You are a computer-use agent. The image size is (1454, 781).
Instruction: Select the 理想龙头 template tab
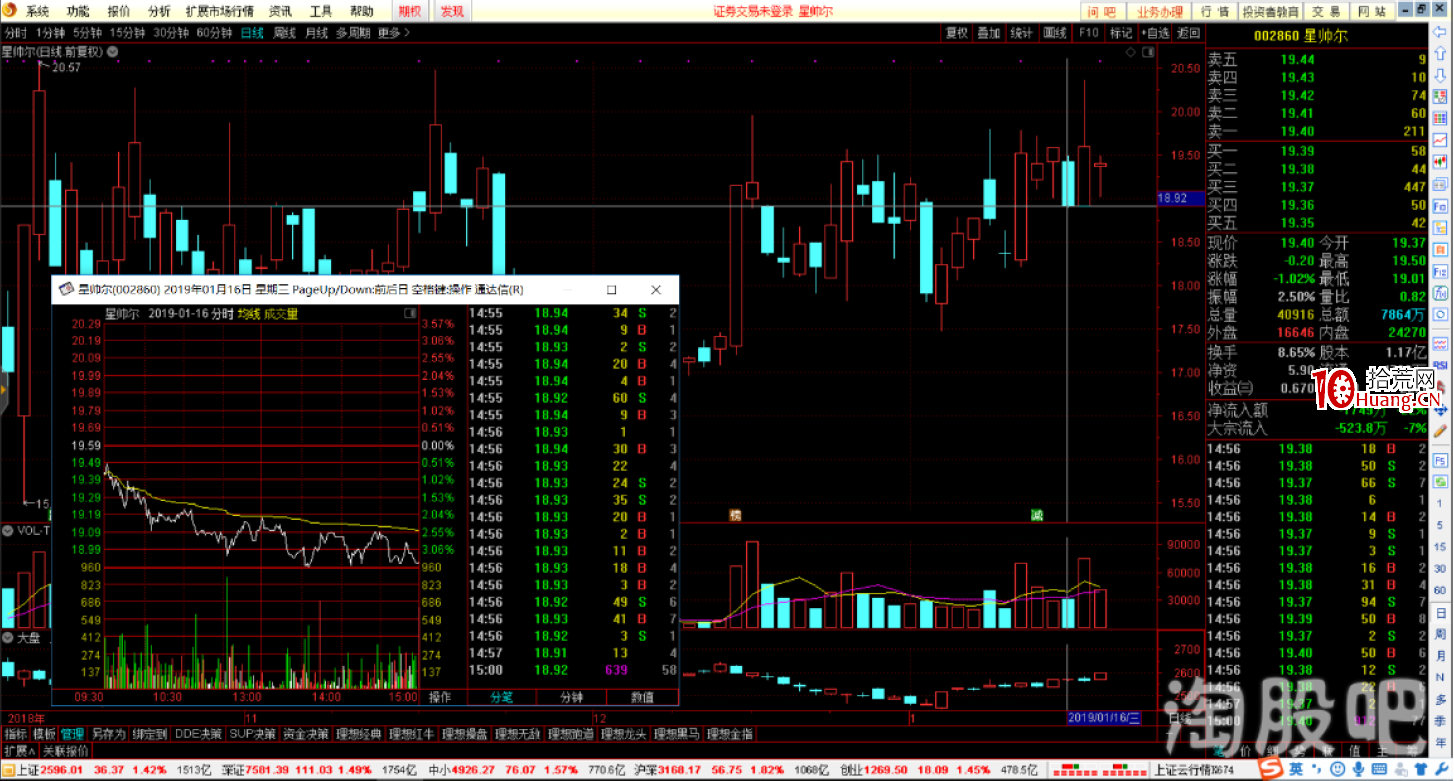pos(623,733)
